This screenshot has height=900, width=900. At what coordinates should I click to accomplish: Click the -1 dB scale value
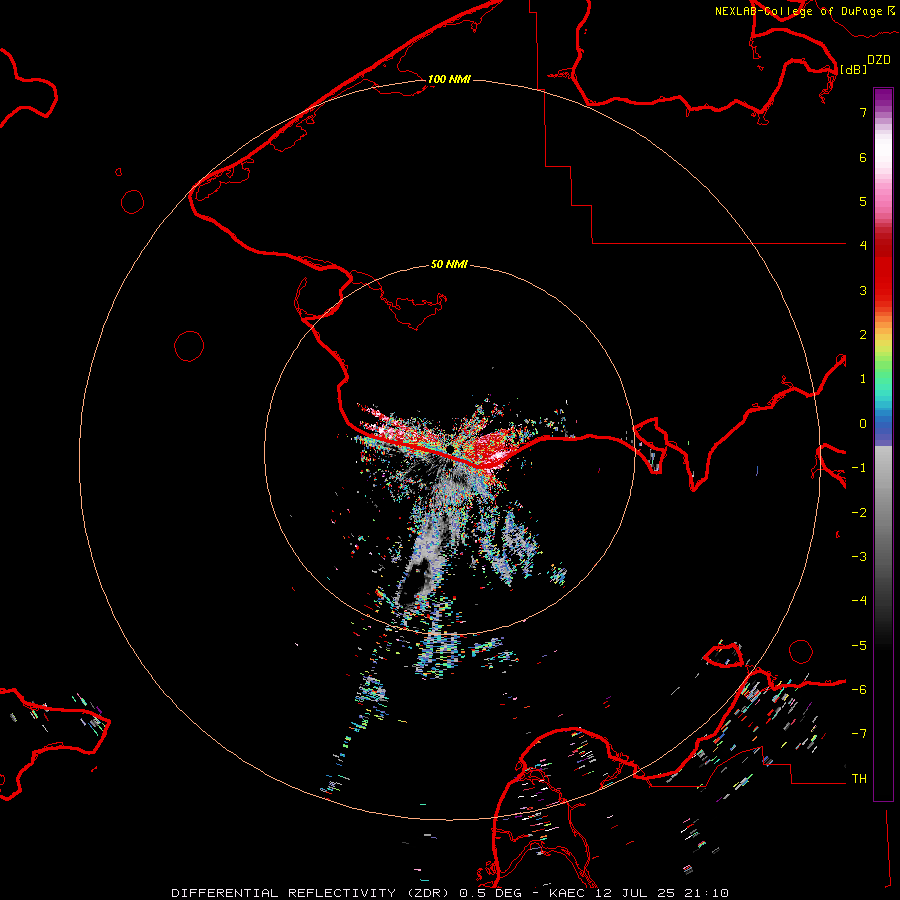tap(859, 468)
